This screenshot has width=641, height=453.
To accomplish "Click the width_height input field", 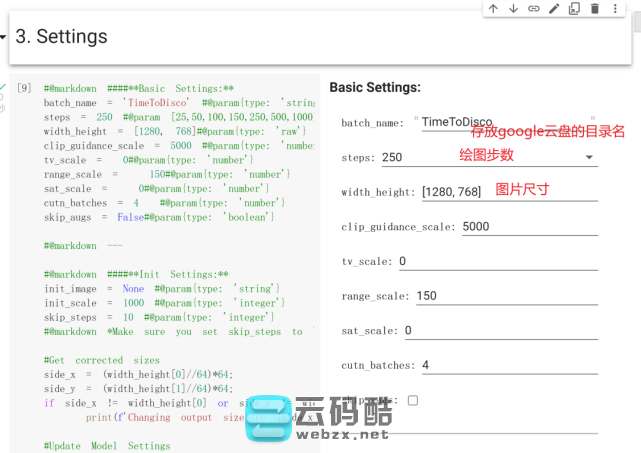I will pyautogui.click(x=509, y=192).
